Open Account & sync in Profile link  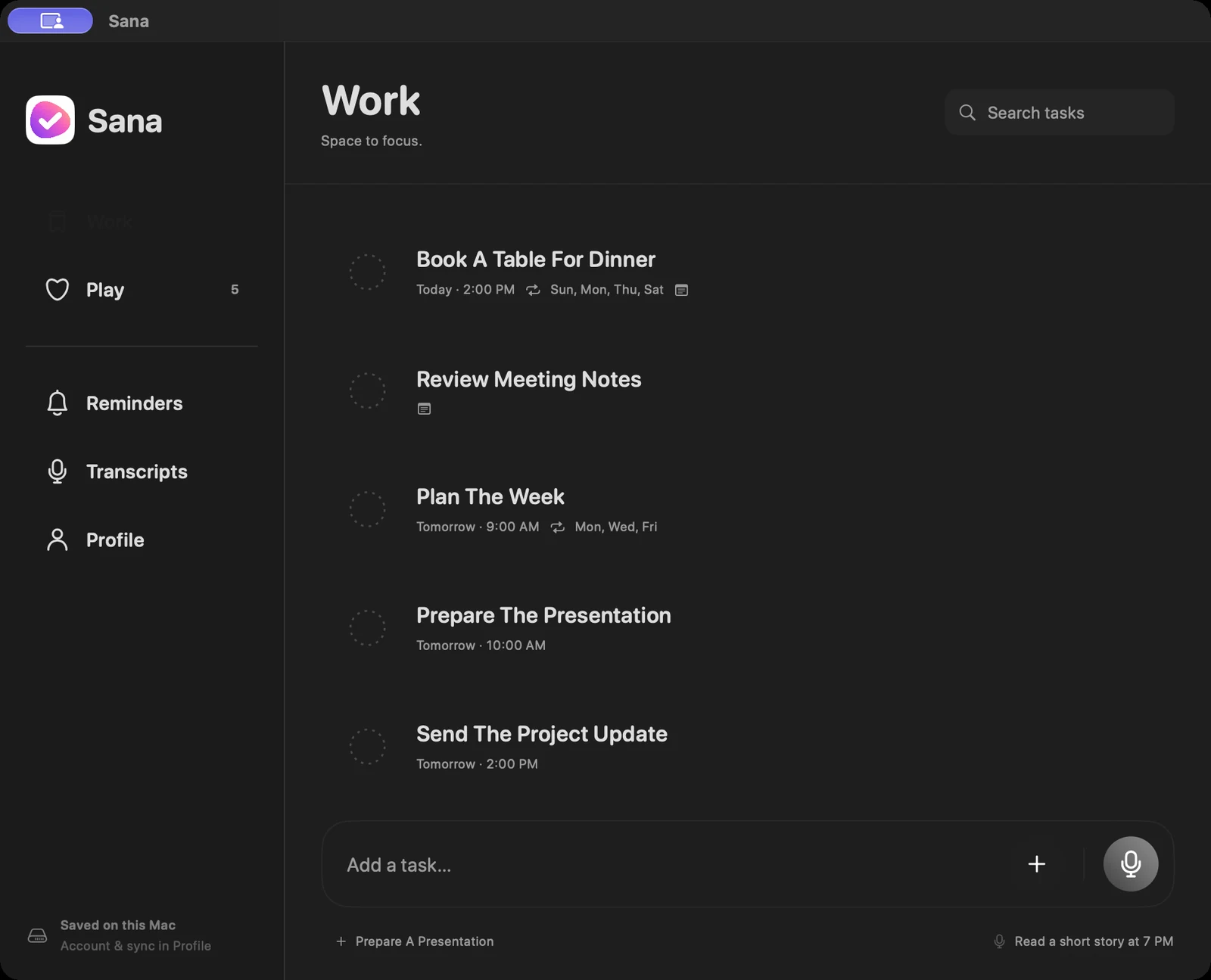click(135, 946)
